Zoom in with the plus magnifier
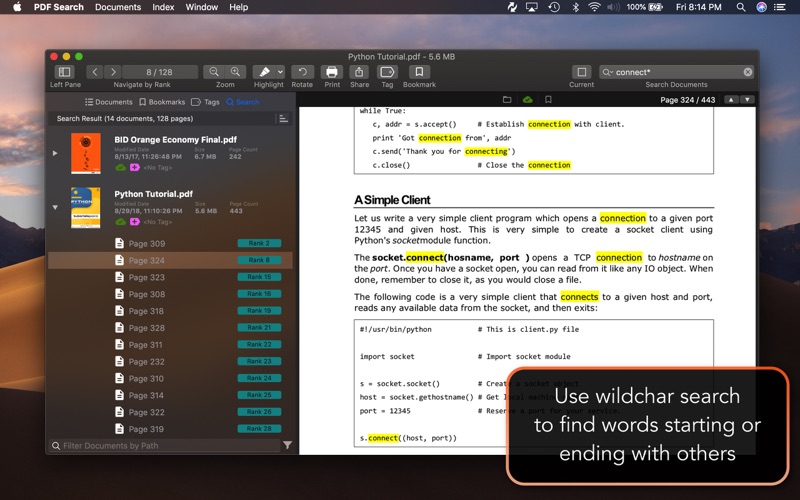This screenshot has width=800, height=500. tap(235, 72)
